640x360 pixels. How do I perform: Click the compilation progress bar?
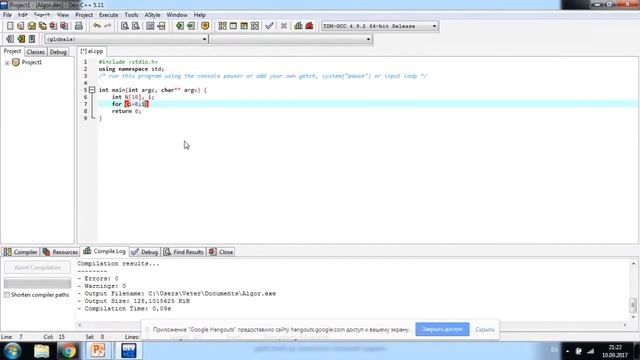[38, 283]
